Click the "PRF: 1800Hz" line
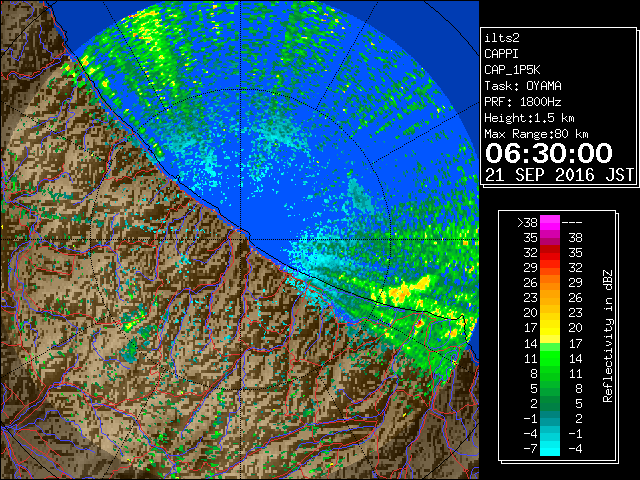640x480 pixels. pos(523,102)
